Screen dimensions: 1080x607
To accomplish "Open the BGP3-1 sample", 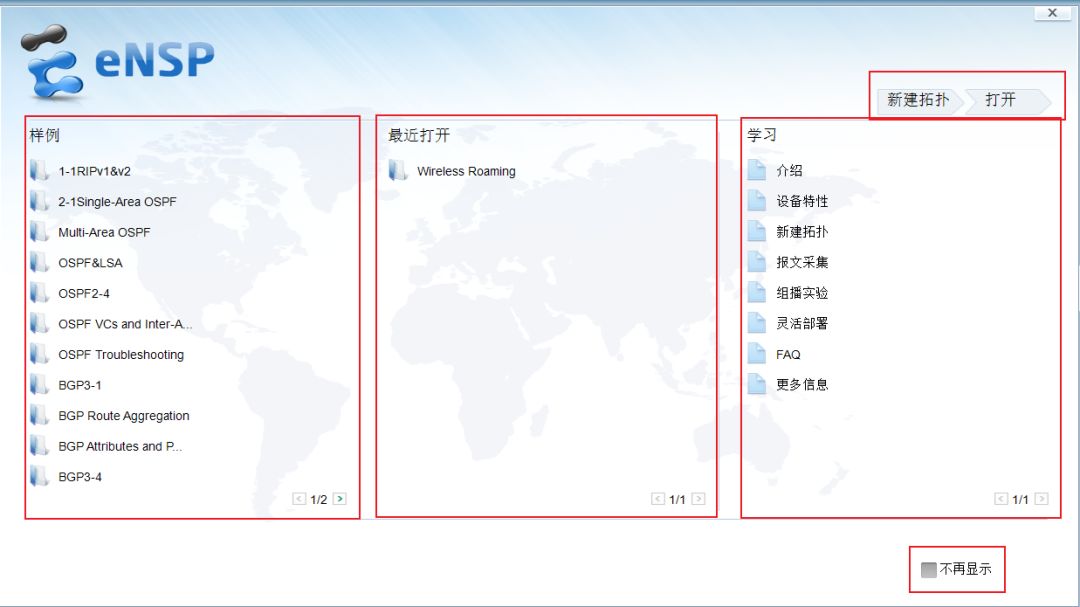I will pyautogui.click(x=80, y=385).
